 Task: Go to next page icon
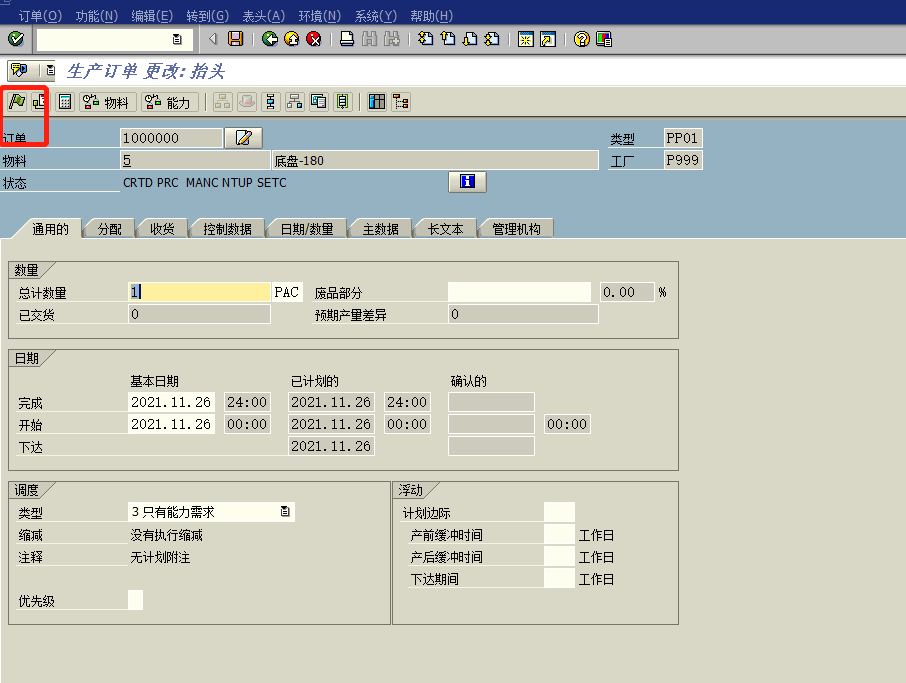click(470, 39)
